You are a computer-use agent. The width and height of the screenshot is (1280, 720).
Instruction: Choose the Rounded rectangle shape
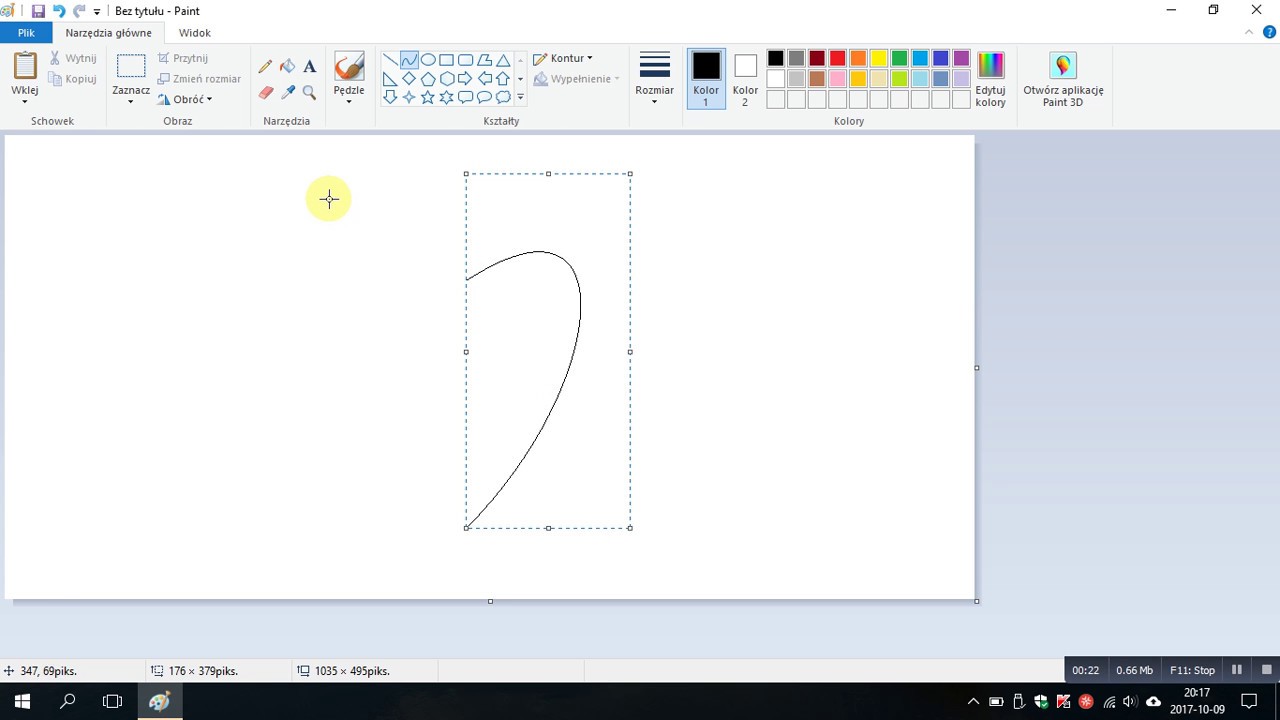pyautogui.click(x=466, y=60)
